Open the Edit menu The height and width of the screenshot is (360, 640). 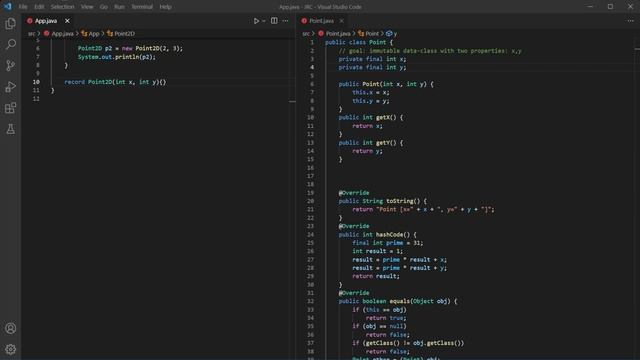click(39, 7)
